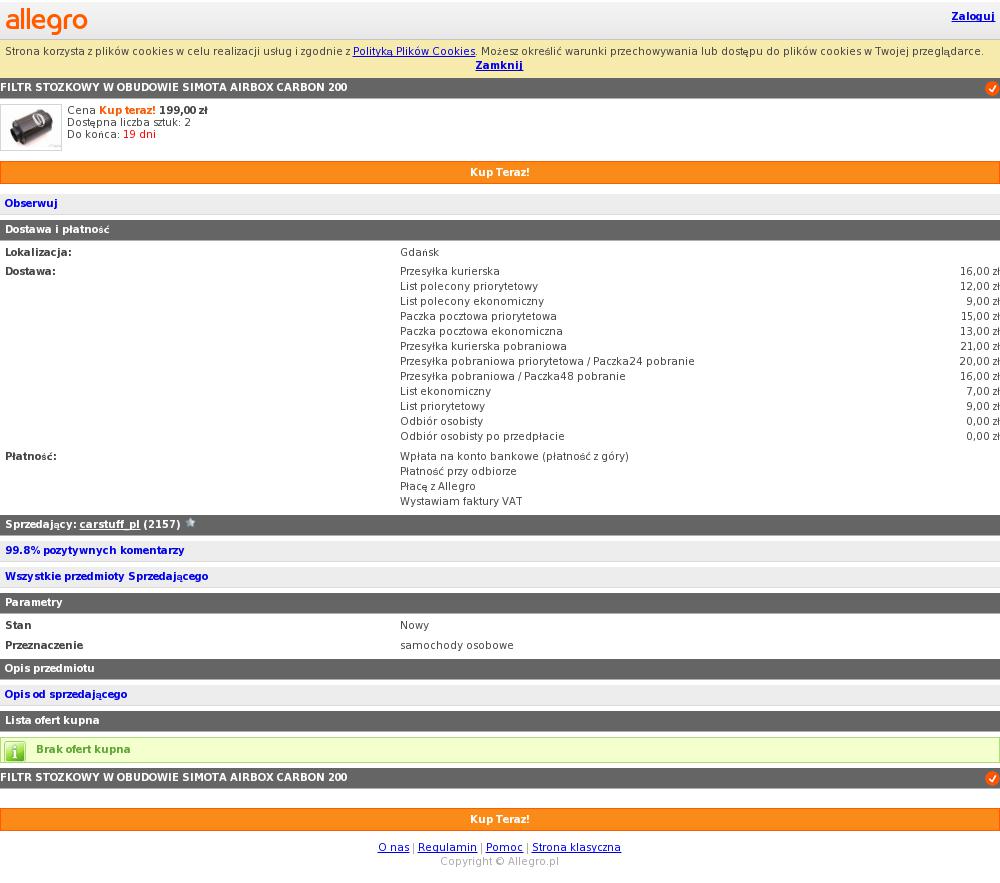Click the orange check icon in bottom title bar
The height and width of the screenshot is (883, 1000).
(x=992, y=778)
